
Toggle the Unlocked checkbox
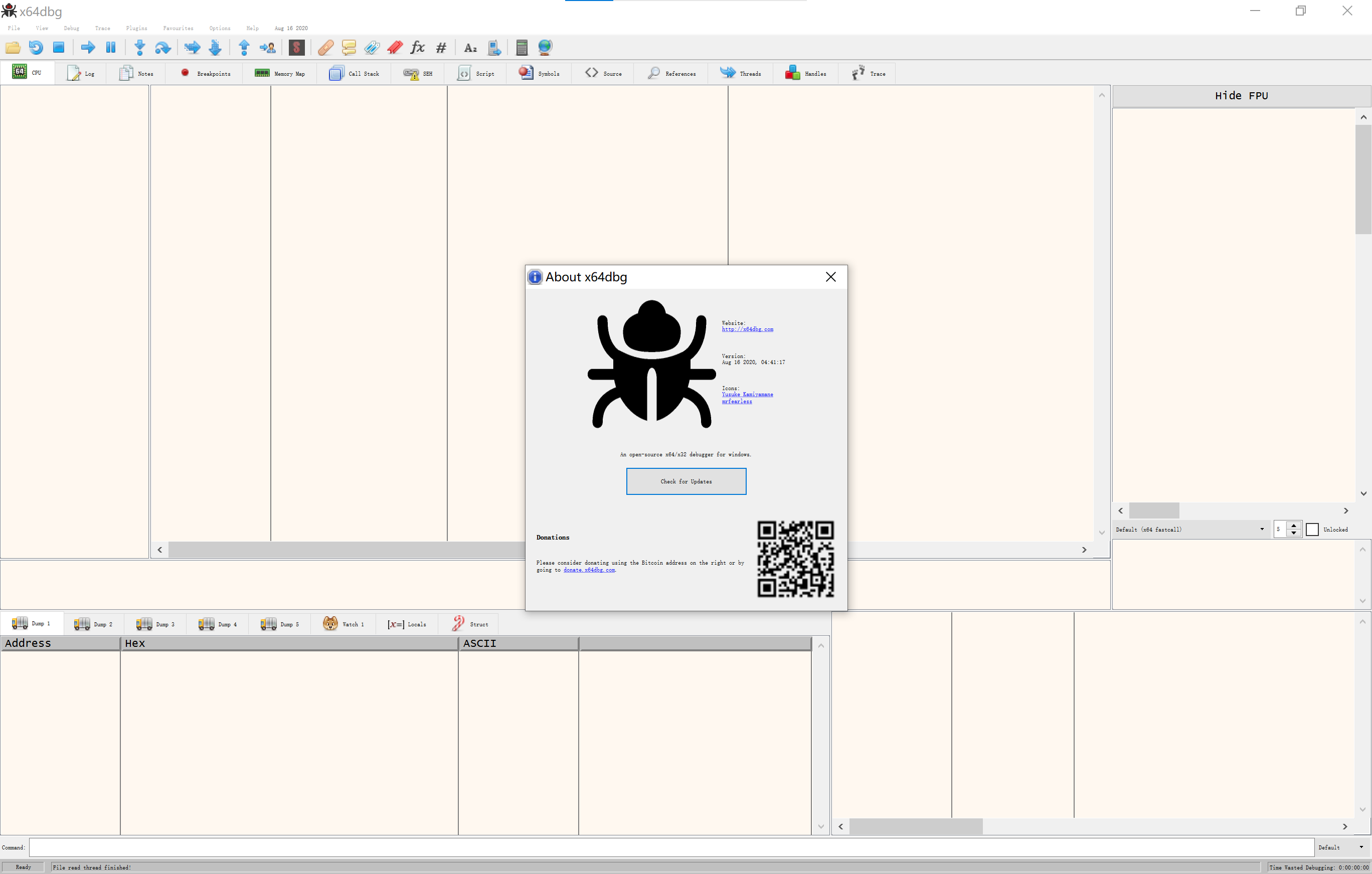tap(1312, 530)
